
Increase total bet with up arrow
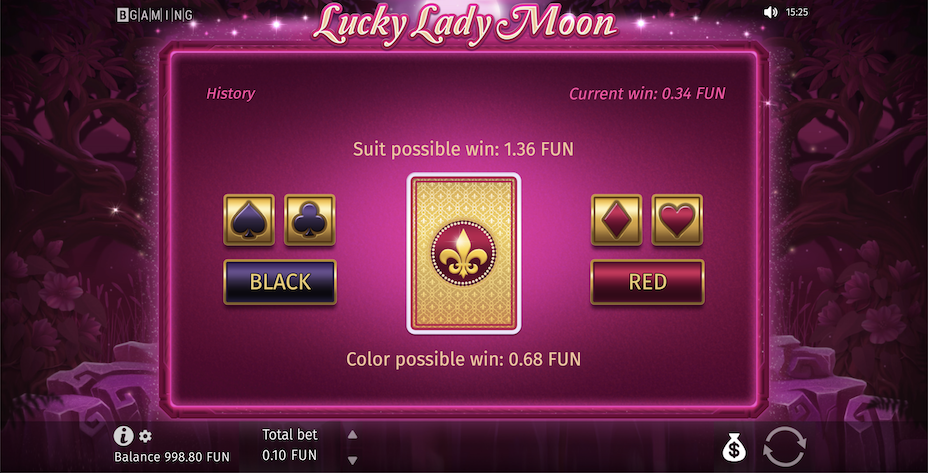pos(352,435)
